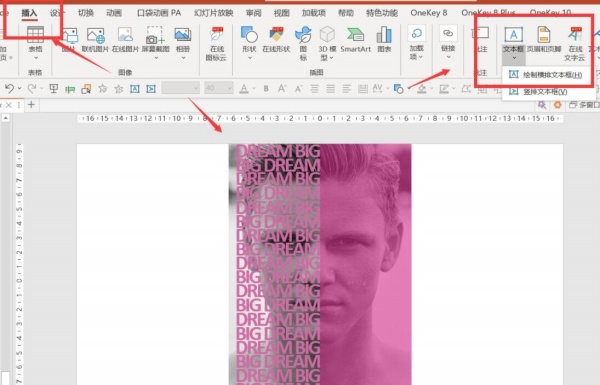Open header and footer (页眉和页脚)
Viewport: 600px width, 385px height.
point(544,40)
